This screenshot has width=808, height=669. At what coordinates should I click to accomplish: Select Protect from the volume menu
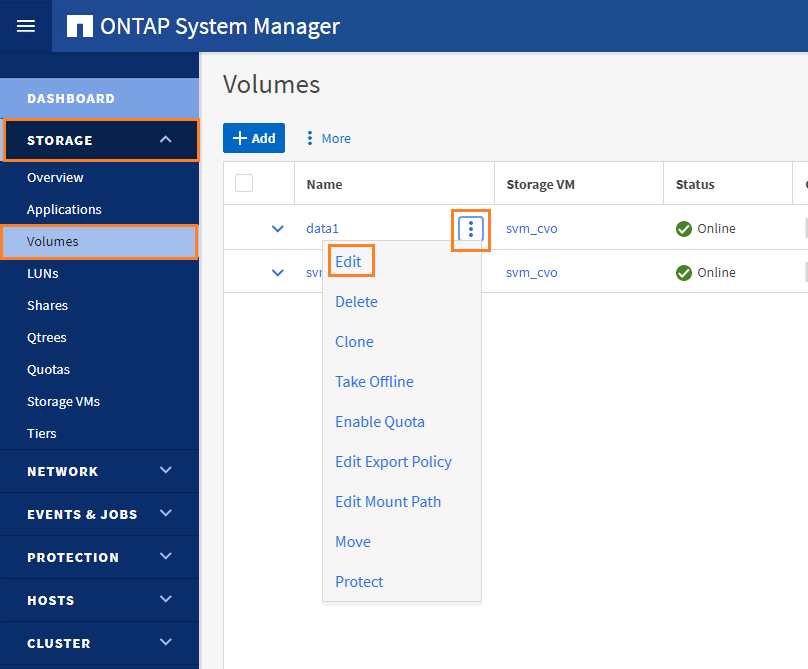click(359, 582)
